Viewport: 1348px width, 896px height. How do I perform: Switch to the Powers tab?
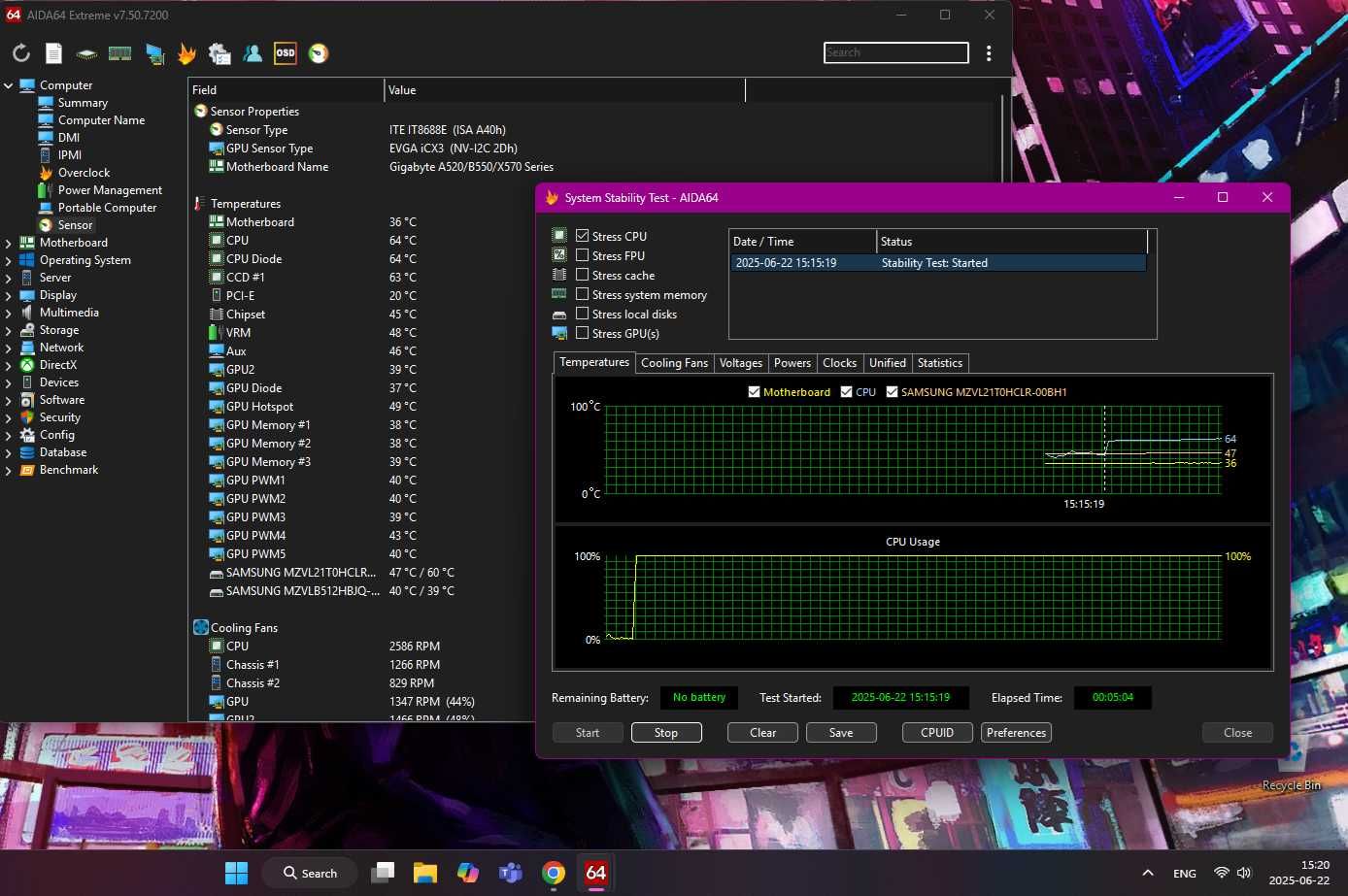pos(792,363)
